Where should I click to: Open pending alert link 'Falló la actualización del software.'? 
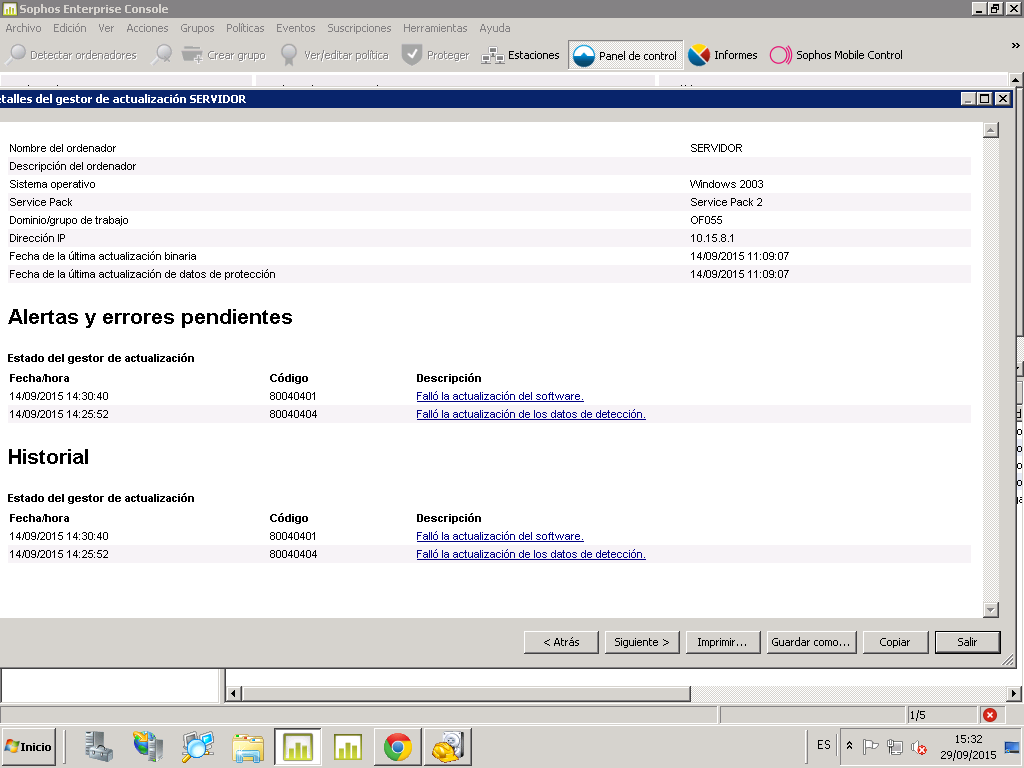[x=500, y=396]
